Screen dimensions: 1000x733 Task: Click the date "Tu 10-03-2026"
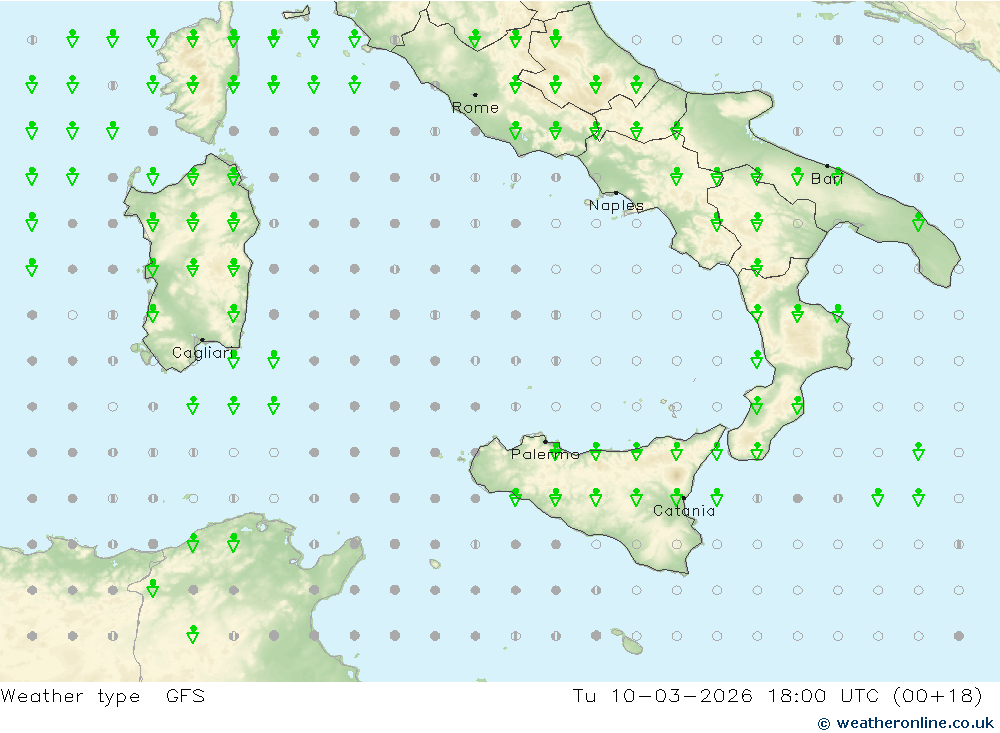click(663, 696)
